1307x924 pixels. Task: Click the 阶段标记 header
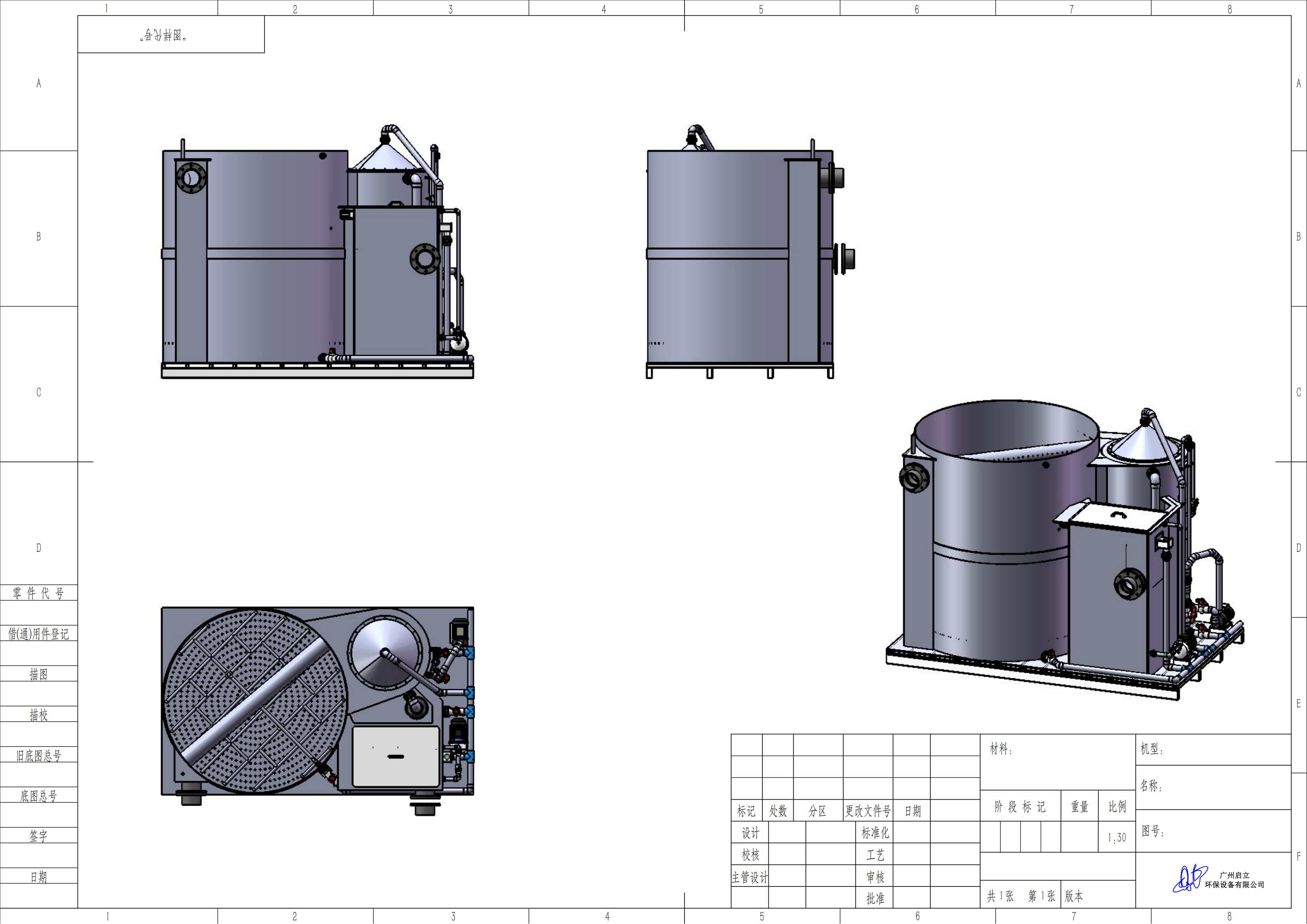1020,805
